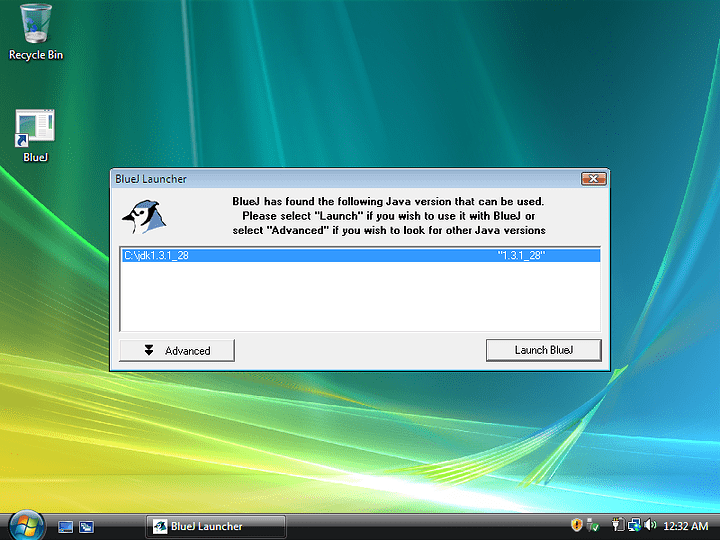Image resolution: width=720 pixels, height=540 pixels.
Task: Click the "1.3.1_28" version text
Action: coord(522,255)
